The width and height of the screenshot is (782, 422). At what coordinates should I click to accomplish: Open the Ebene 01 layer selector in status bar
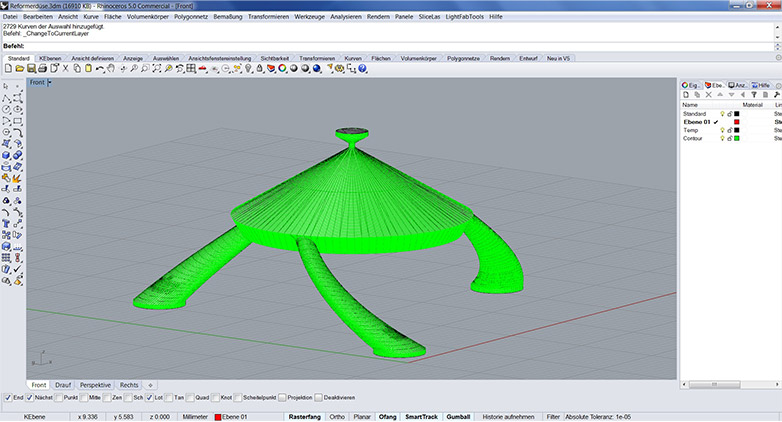coord(231,416)
